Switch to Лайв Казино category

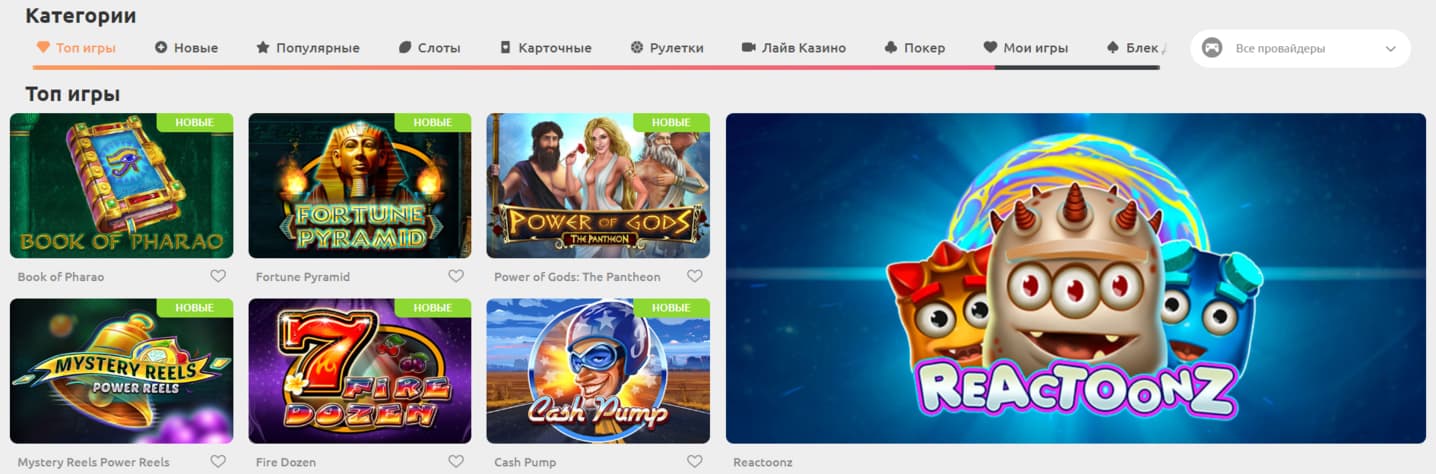[794, 47]
